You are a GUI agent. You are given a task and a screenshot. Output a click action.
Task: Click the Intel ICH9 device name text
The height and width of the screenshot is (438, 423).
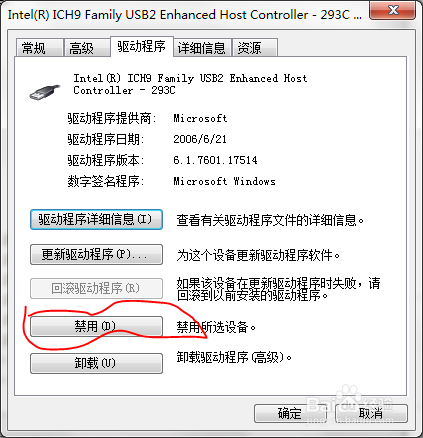190,84
